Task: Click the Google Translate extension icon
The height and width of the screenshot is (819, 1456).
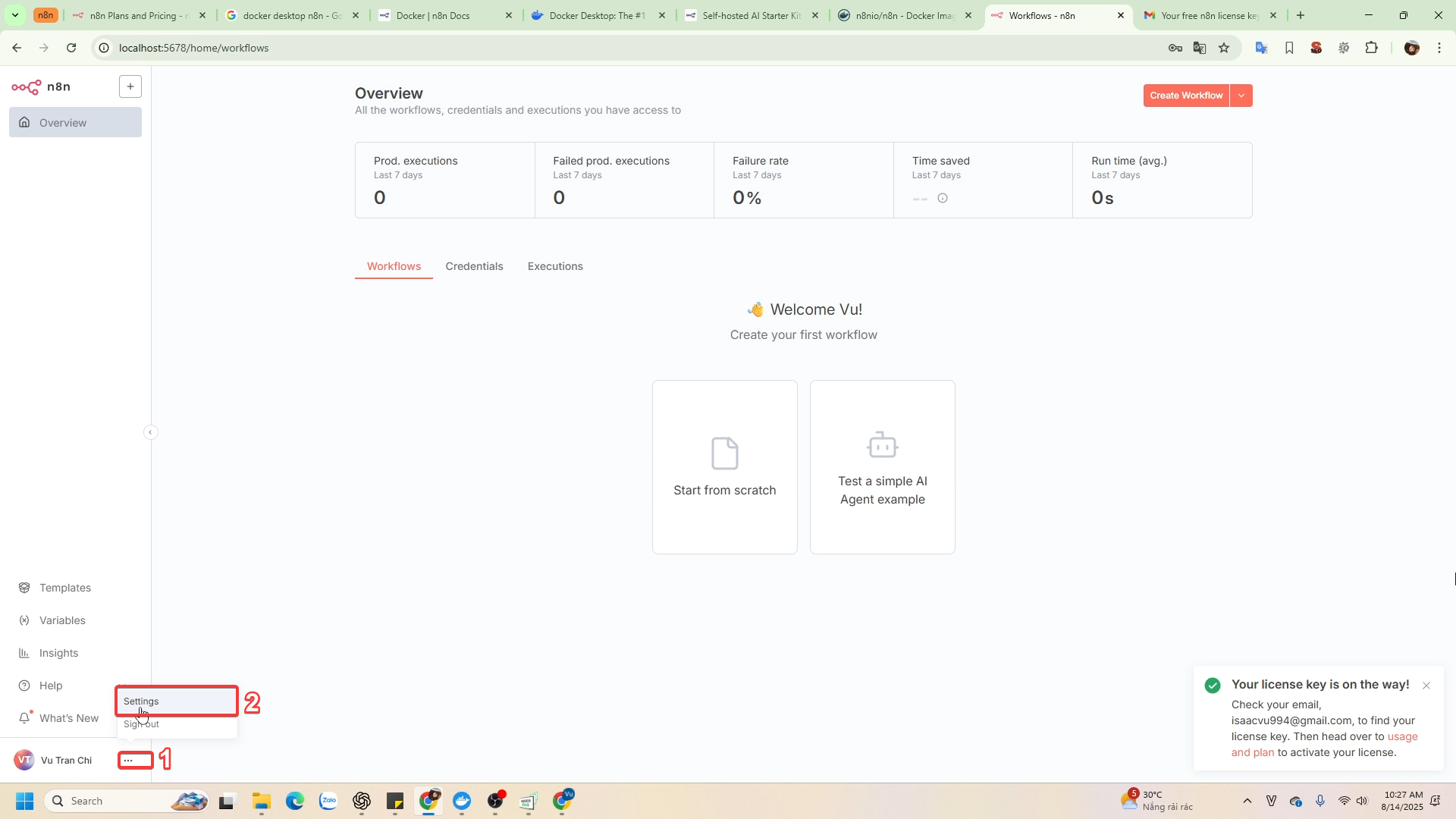Action: (x=1262, y=48)
